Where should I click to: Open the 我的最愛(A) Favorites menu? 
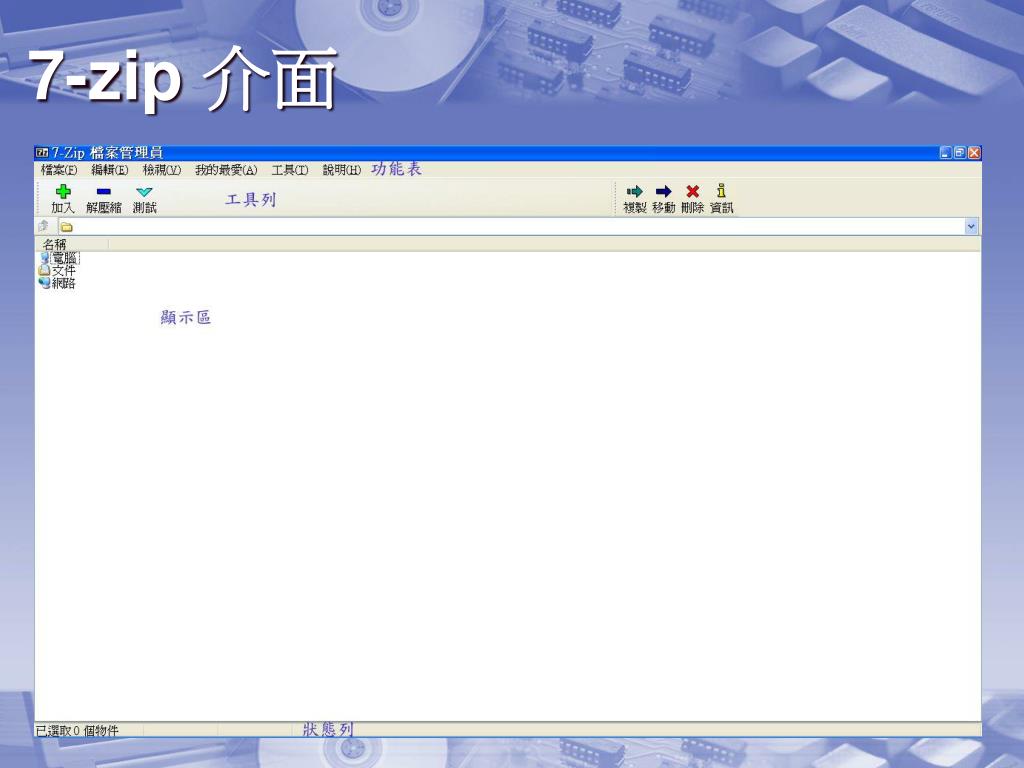(x=226, y=170)
